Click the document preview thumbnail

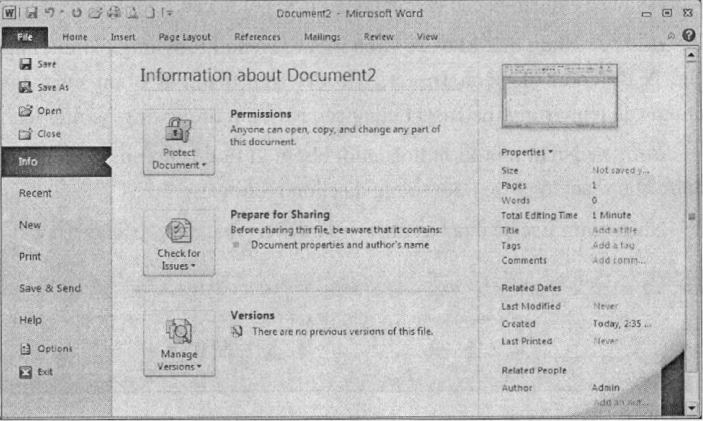click(x=560, y=95)
